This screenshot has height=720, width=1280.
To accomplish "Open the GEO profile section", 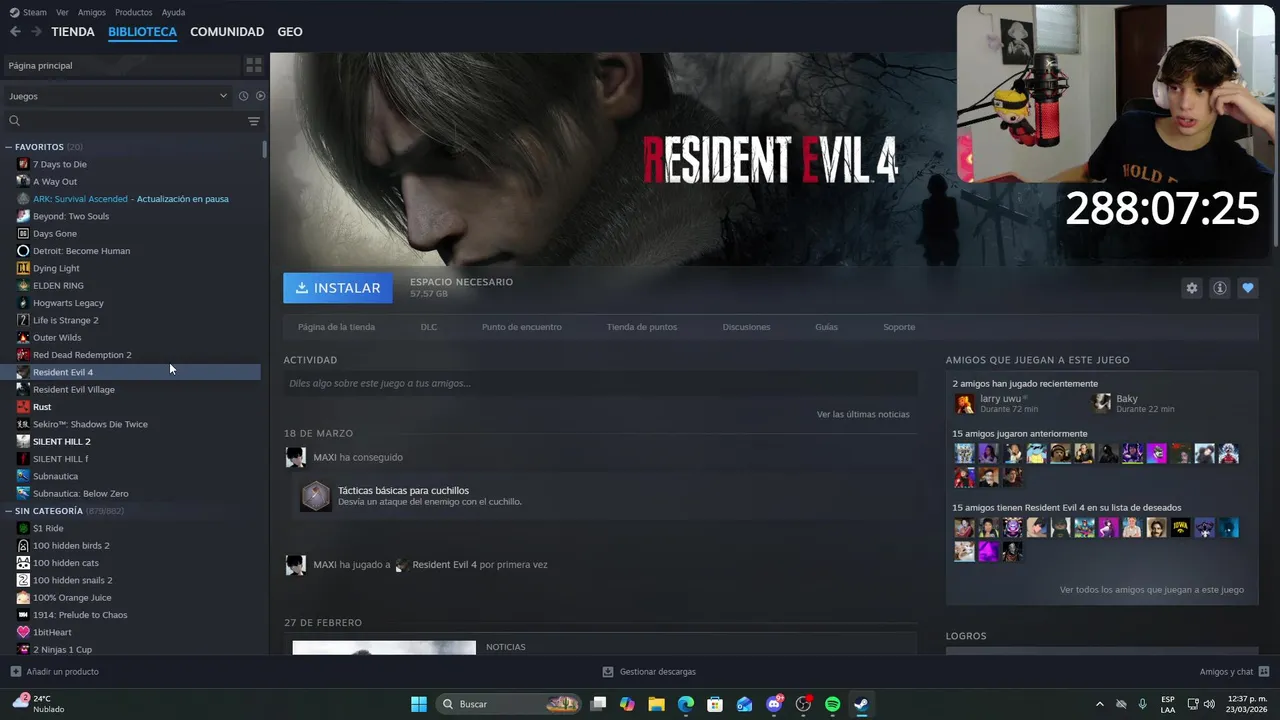I will [x=290, y=32].
